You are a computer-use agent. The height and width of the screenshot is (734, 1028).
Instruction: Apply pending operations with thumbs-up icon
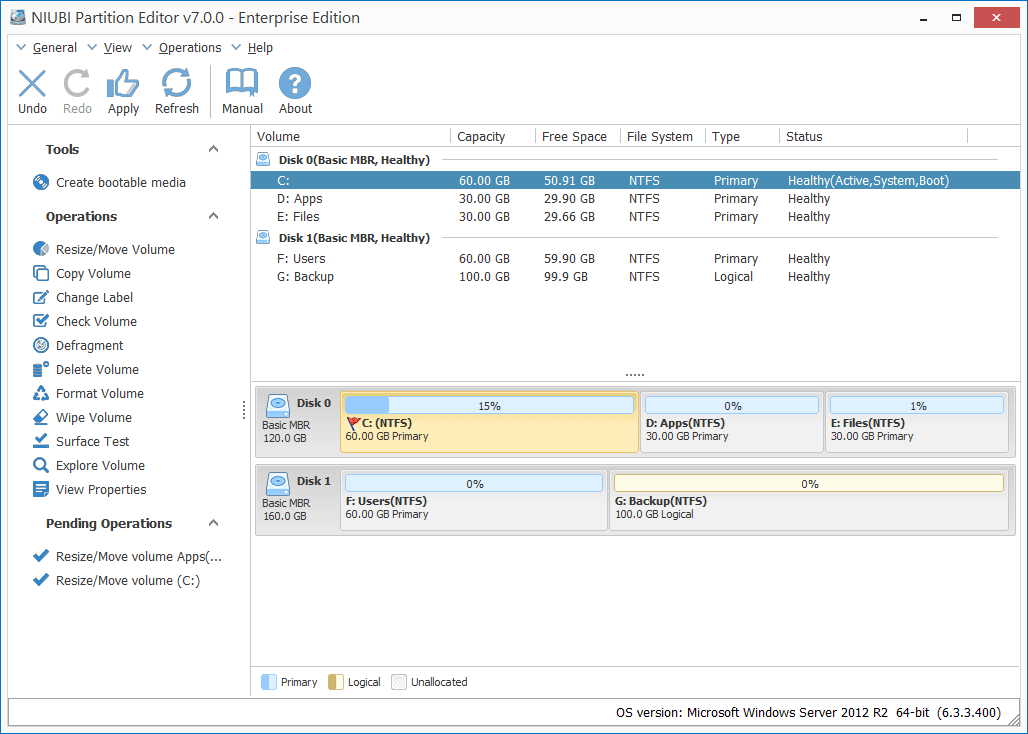click(x=123, y=84)
